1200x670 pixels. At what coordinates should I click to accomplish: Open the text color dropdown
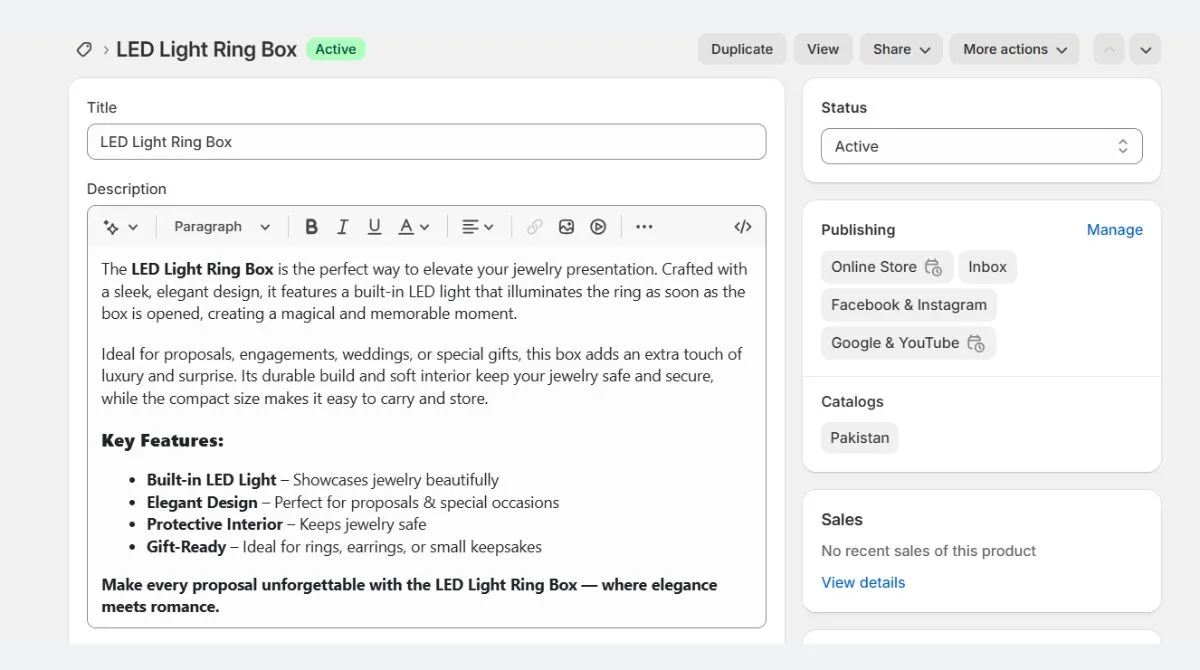coord(413,226)
